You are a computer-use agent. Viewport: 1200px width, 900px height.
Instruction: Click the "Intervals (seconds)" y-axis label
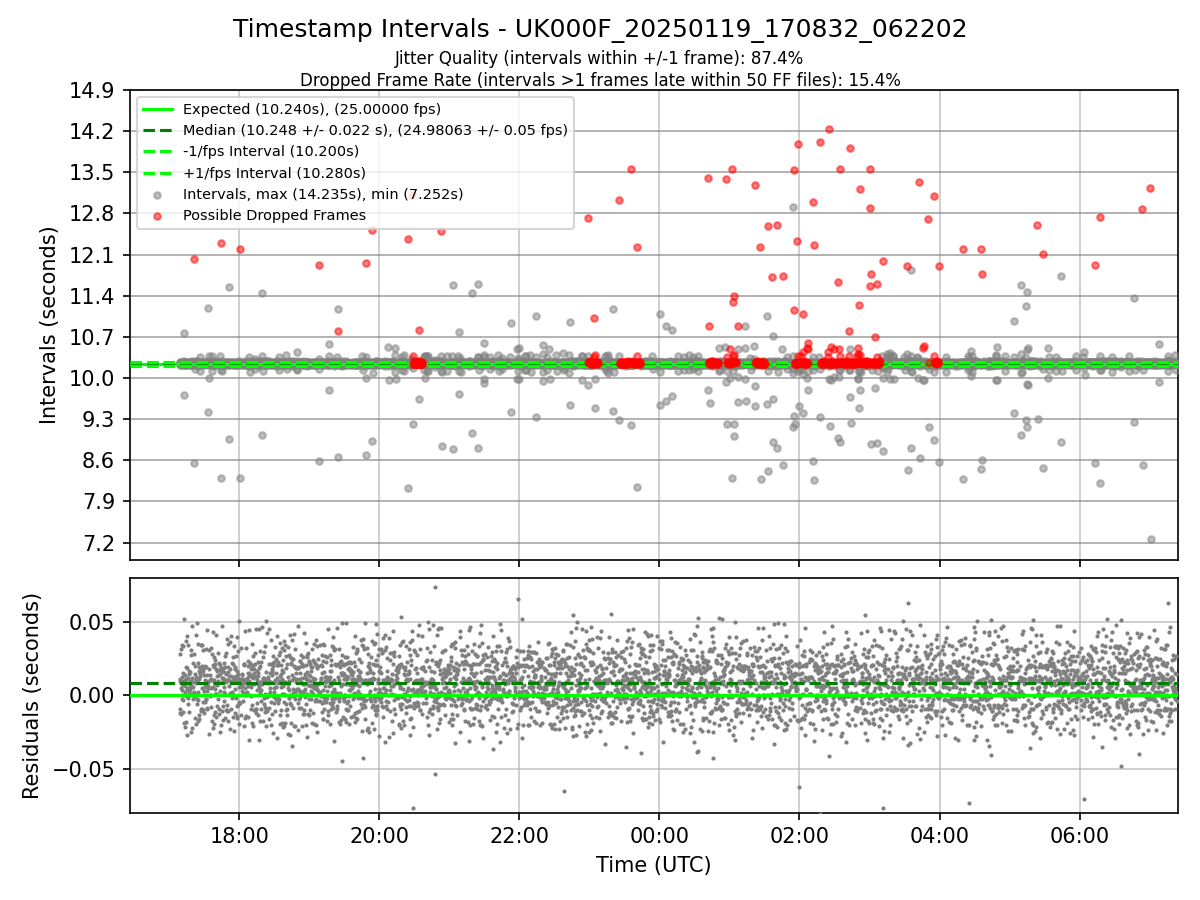(x=49, y=325)
